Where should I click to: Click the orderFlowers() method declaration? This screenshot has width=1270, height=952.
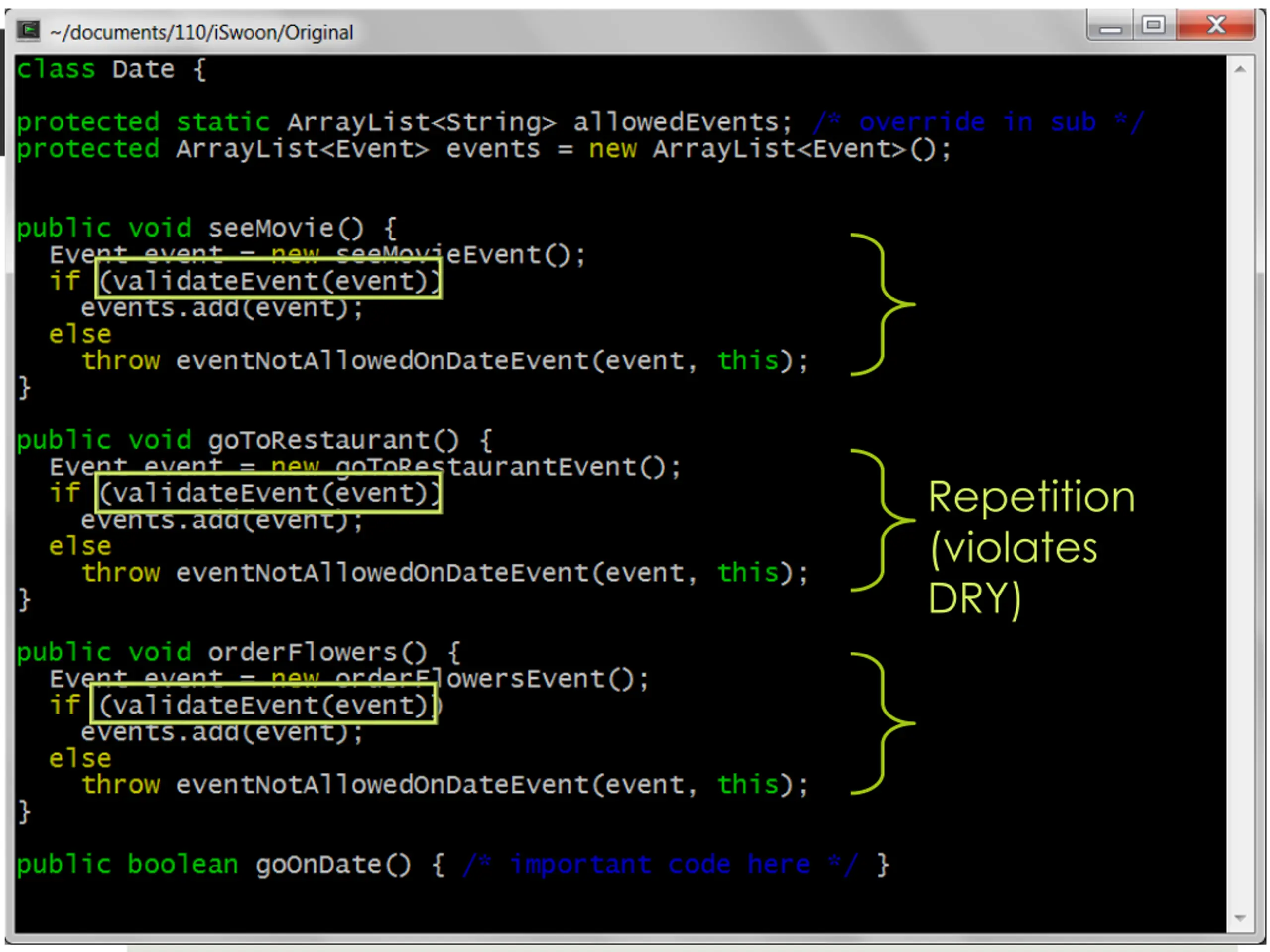click(x=239, y=653)
